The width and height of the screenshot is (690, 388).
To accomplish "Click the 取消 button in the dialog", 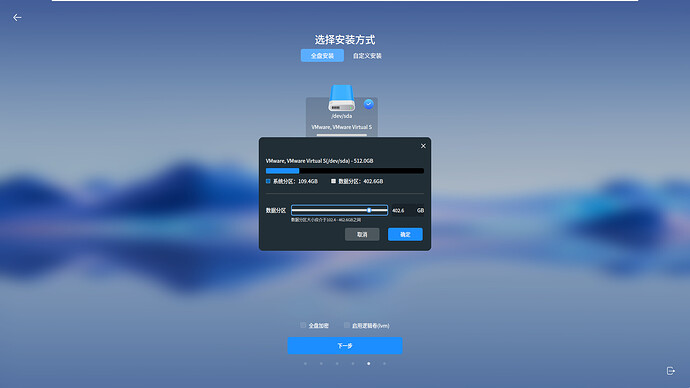I will [x=362, y=234].
